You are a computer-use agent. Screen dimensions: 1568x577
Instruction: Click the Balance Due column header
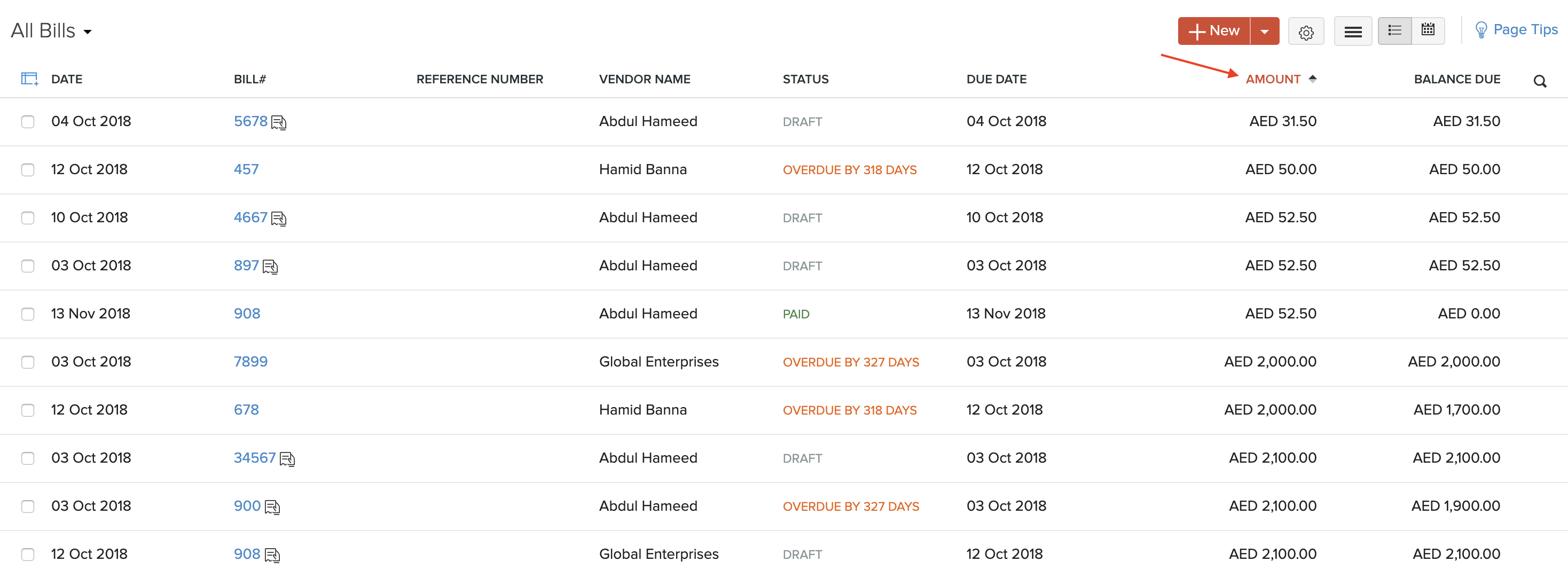click(1456, 79)
